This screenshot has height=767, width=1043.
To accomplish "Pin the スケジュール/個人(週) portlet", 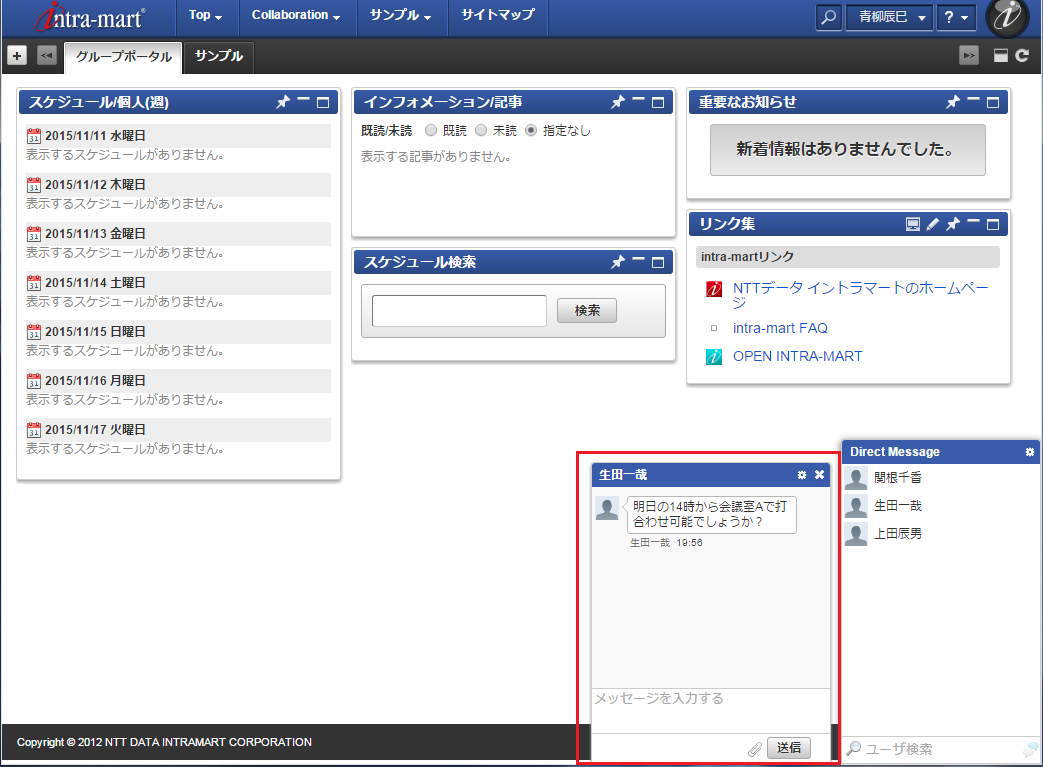I will click(283, 102).
